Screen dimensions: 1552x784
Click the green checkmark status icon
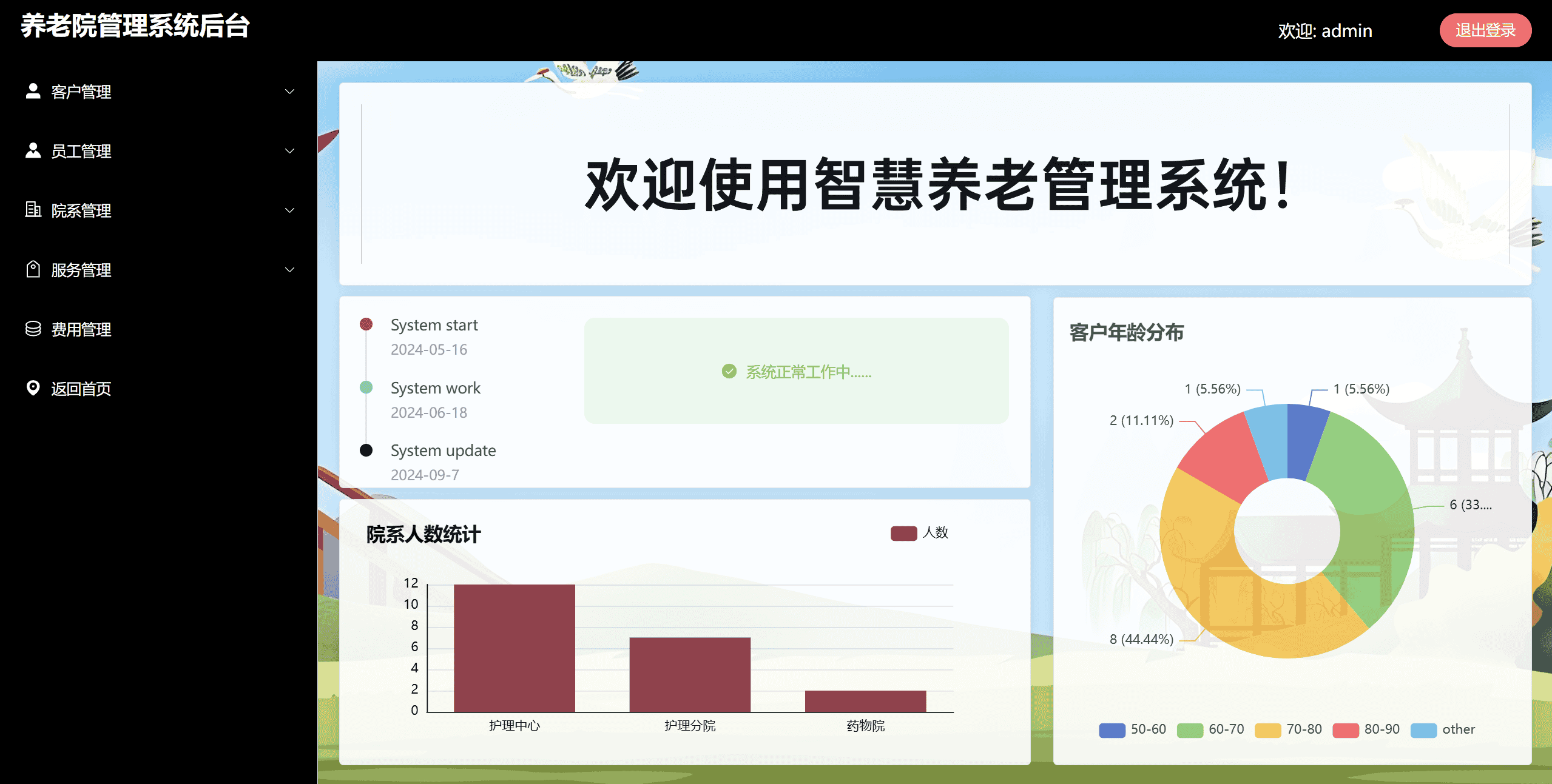coord(729,371)
